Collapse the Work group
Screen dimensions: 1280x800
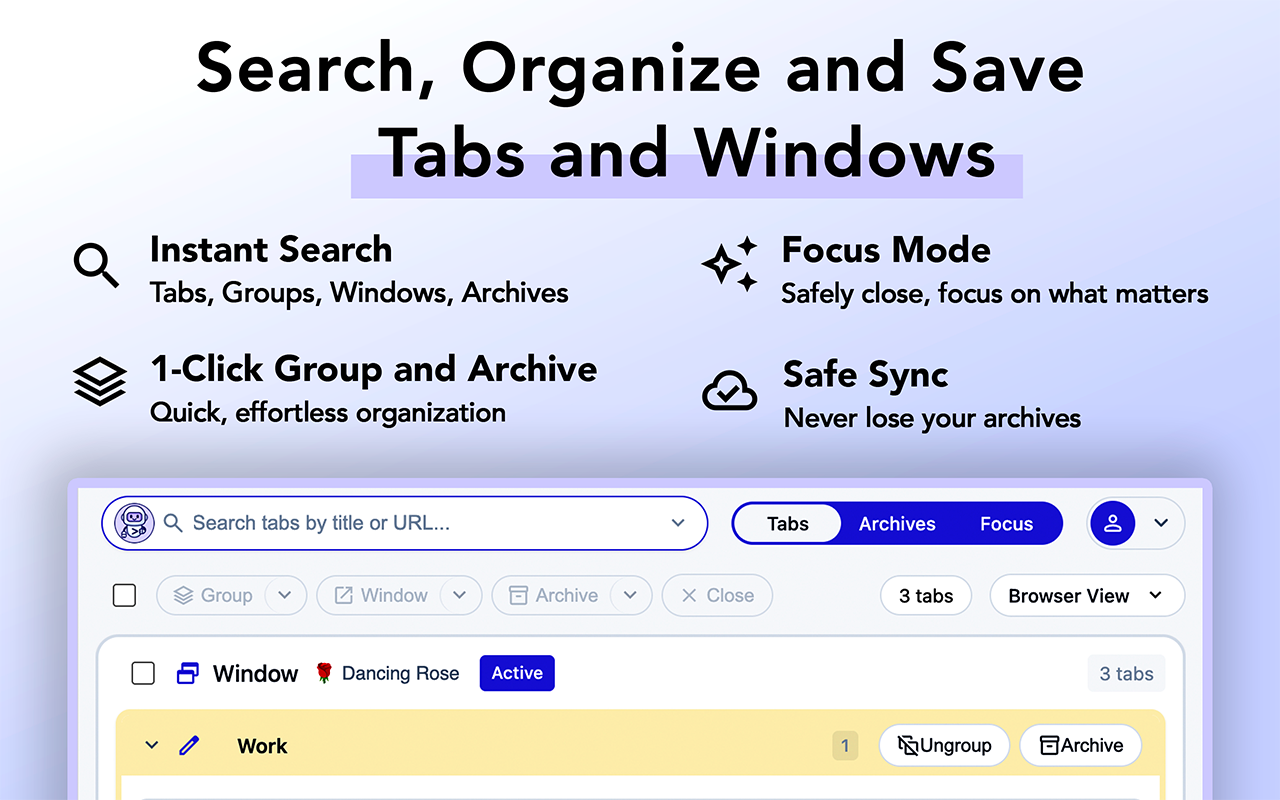[x=151, y=745]
